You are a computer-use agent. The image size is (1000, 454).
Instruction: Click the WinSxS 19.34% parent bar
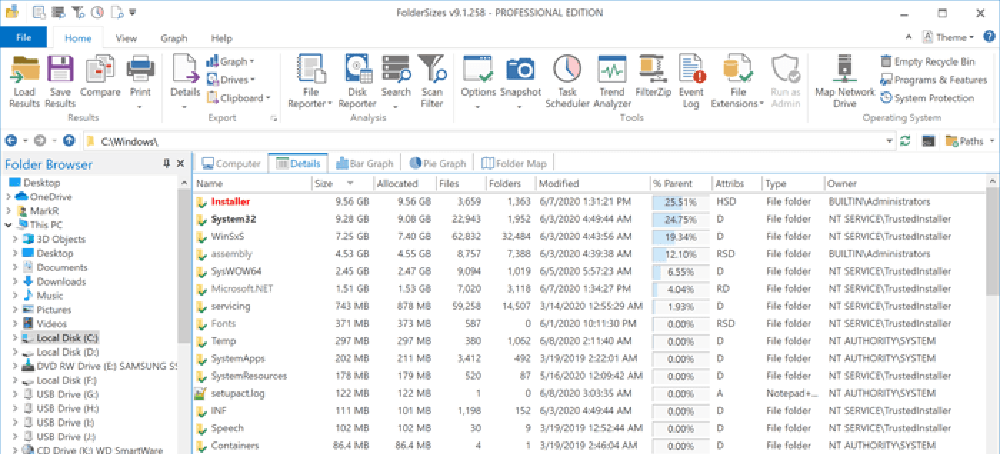coord(680,237)
